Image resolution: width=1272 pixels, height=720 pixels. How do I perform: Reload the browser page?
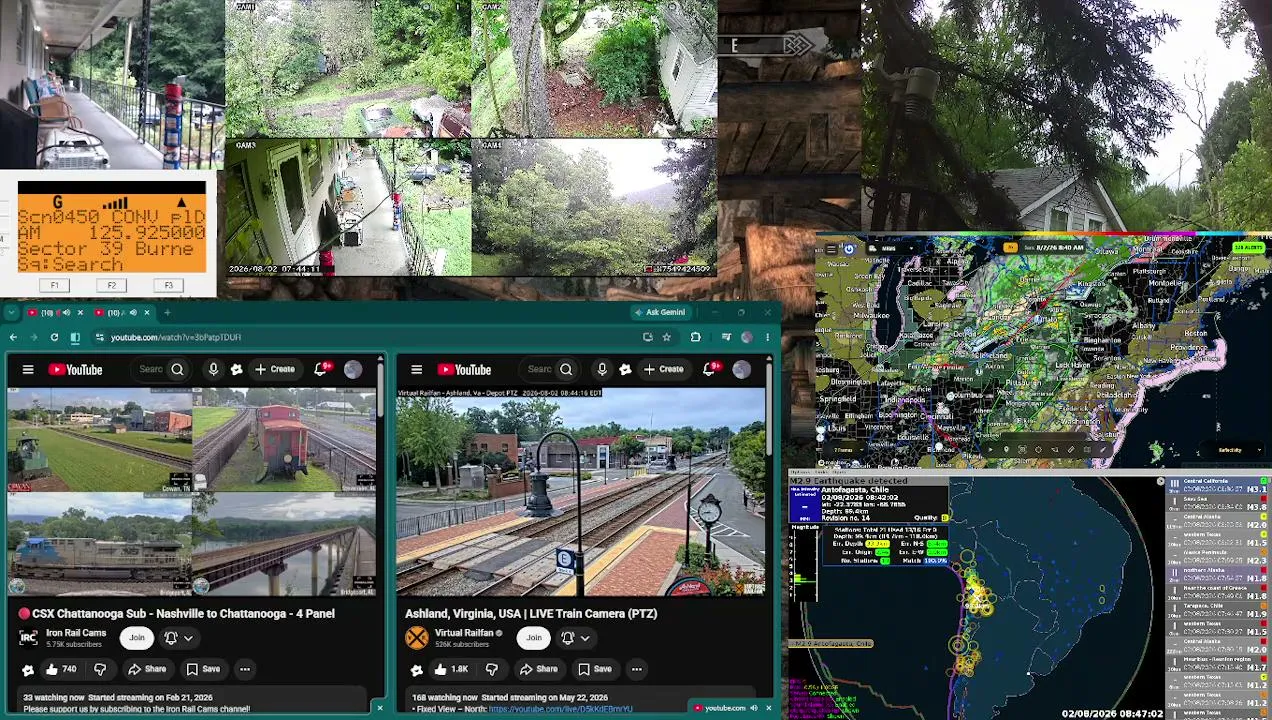click(x=54, y=337)
